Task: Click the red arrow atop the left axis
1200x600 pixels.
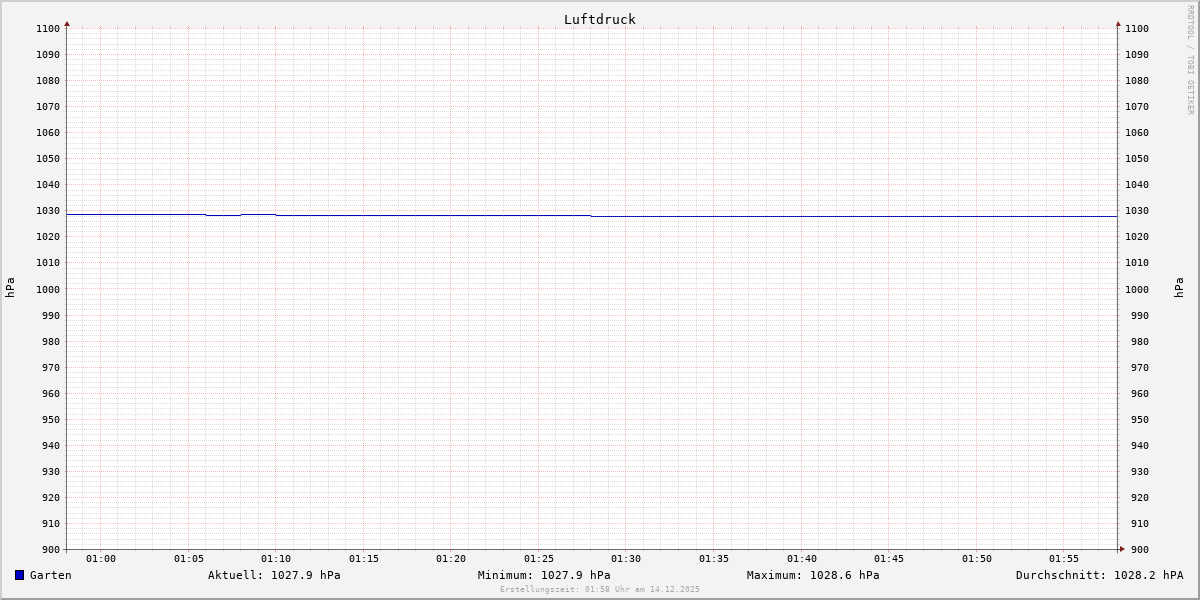Action: (x=67, y=23)
